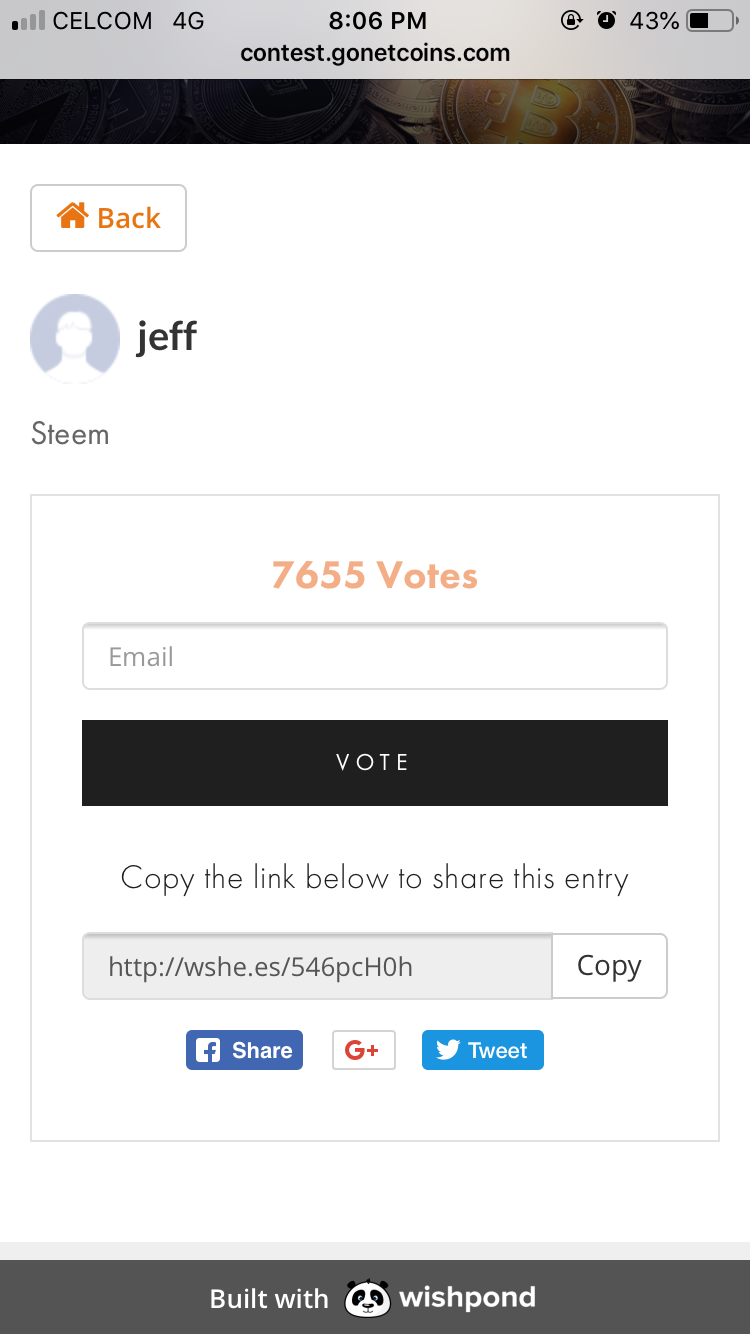Tap the battery icon in status bar
The height and width of the screenshot is (1334, 750).
click(711, 20)
